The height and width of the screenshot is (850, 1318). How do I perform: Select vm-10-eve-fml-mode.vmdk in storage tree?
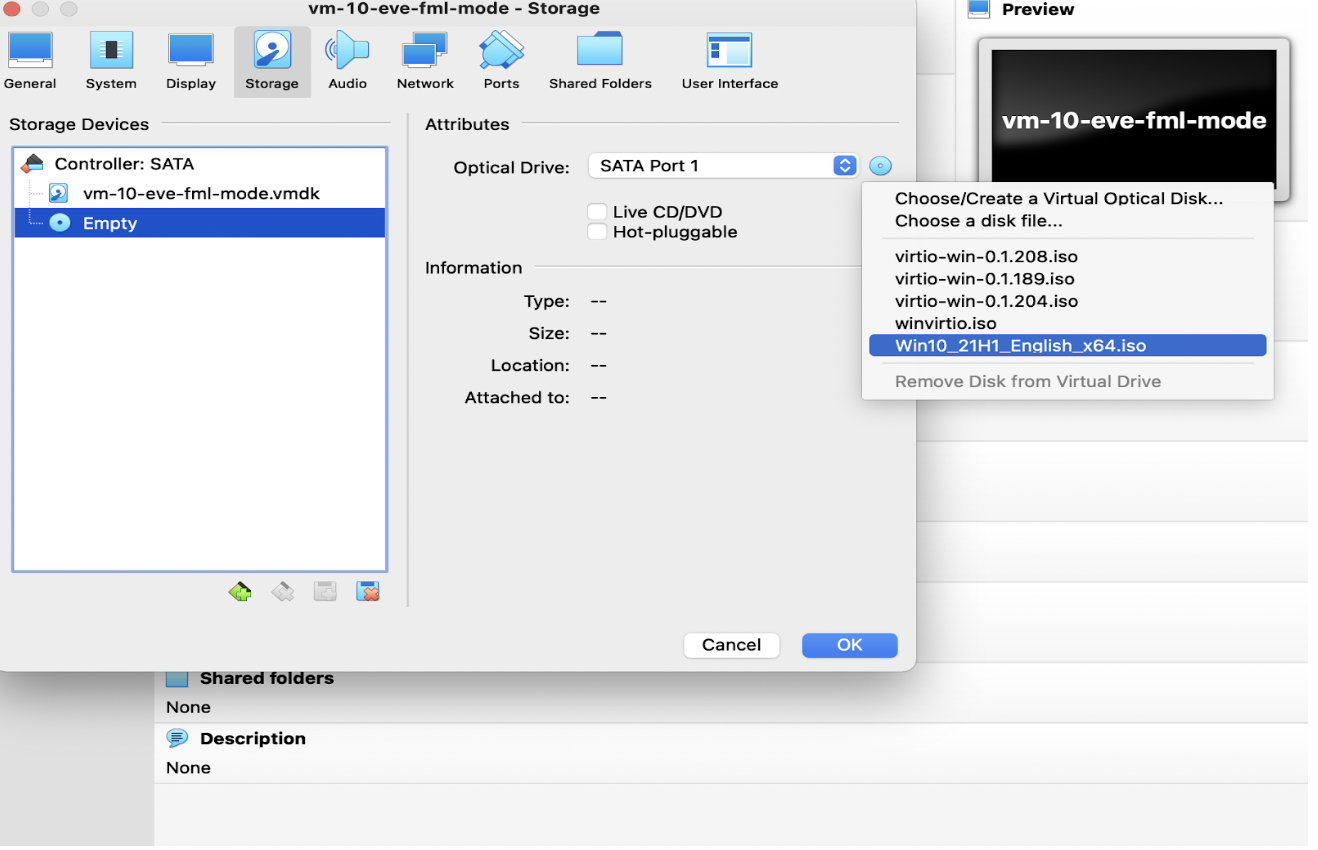[200, 194]
